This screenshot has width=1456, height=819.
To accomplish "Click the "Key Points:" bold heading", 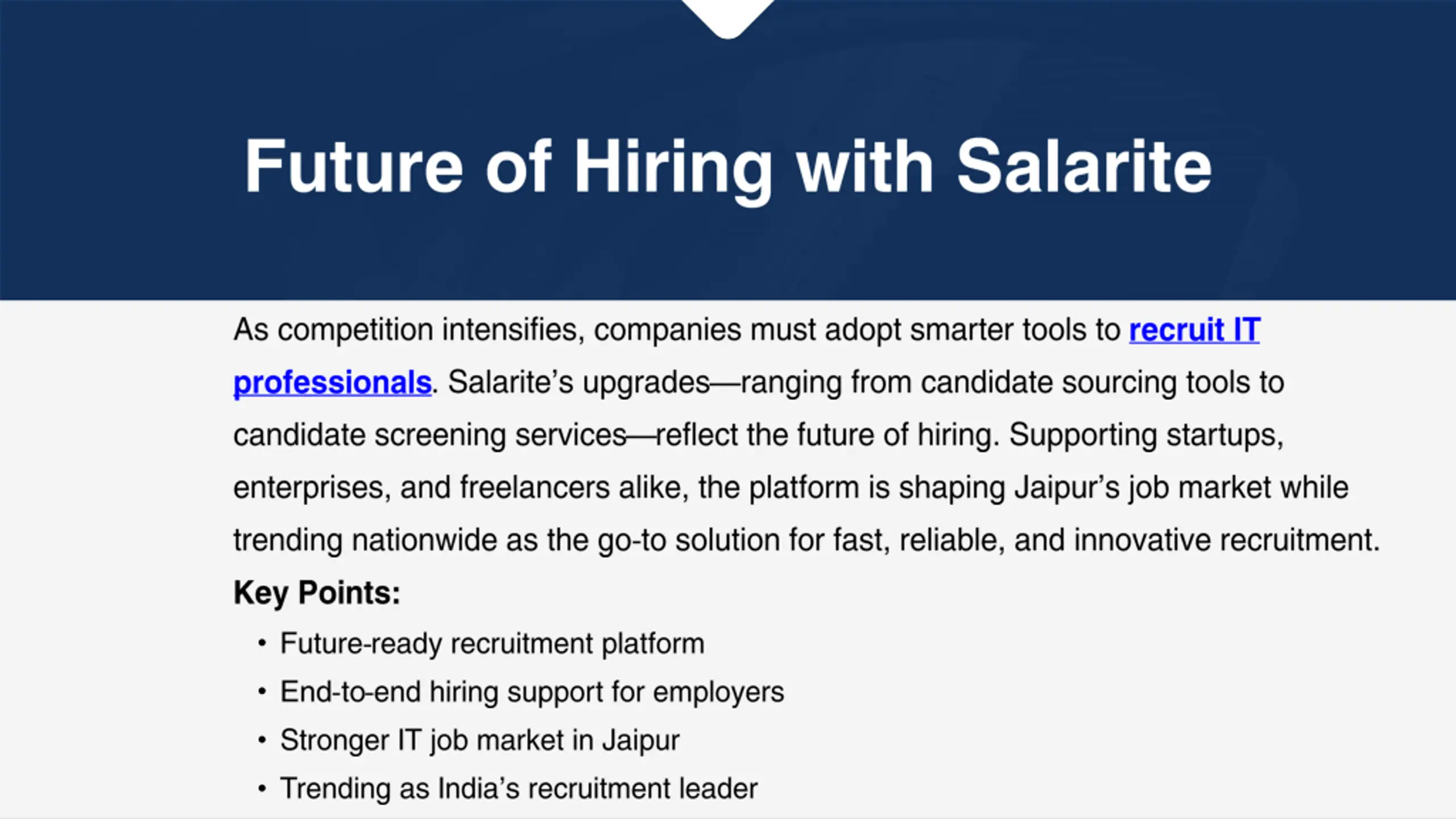I will [x=317, y=593].
